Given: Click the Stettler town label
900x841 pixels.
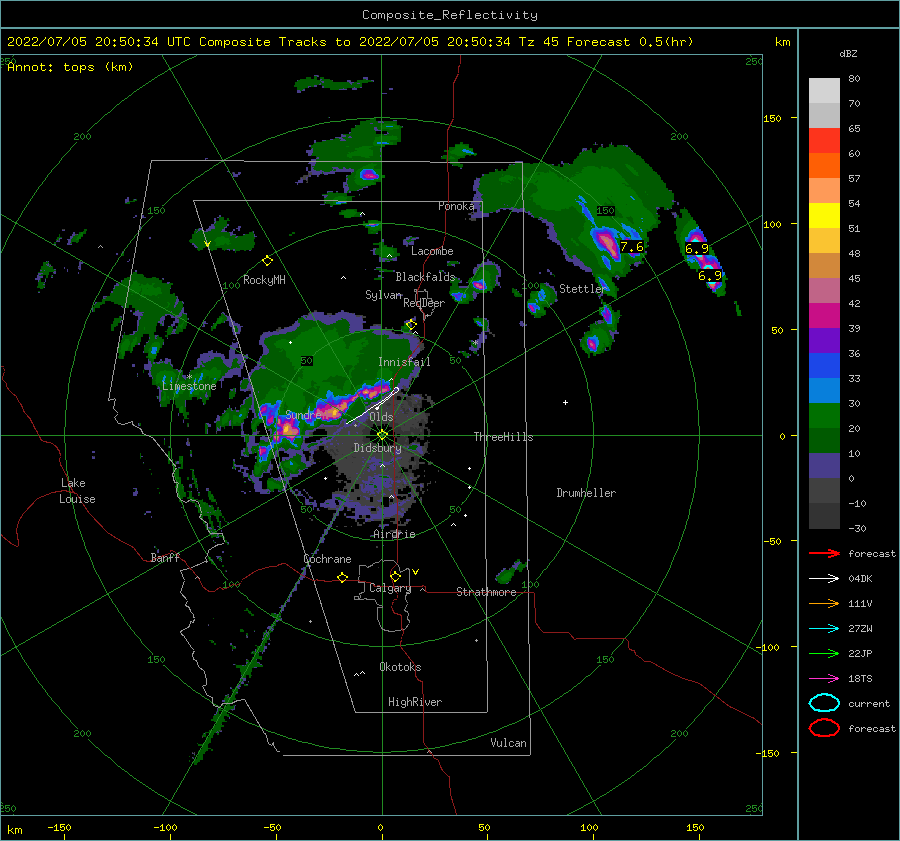Looking at the screenshot, I should pos(583,289).
